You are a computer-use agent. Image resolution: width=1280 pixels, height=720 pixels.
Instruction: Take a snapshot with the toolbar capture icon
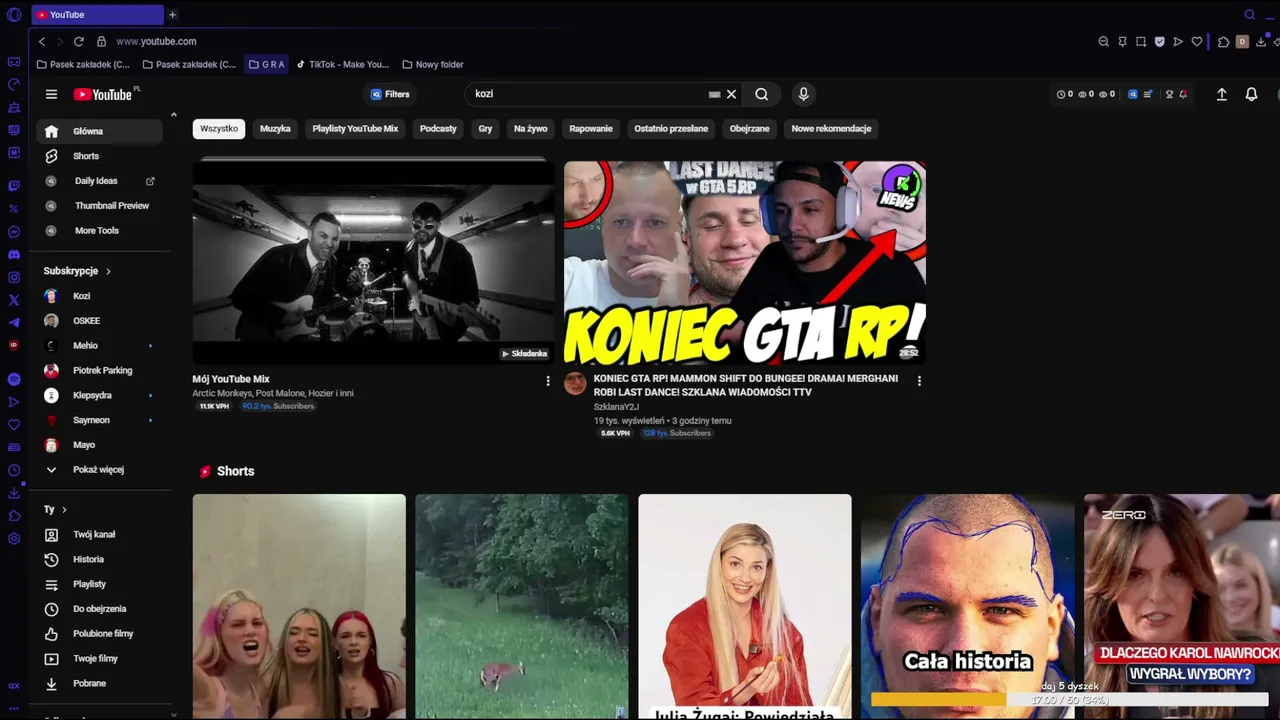1141,41
